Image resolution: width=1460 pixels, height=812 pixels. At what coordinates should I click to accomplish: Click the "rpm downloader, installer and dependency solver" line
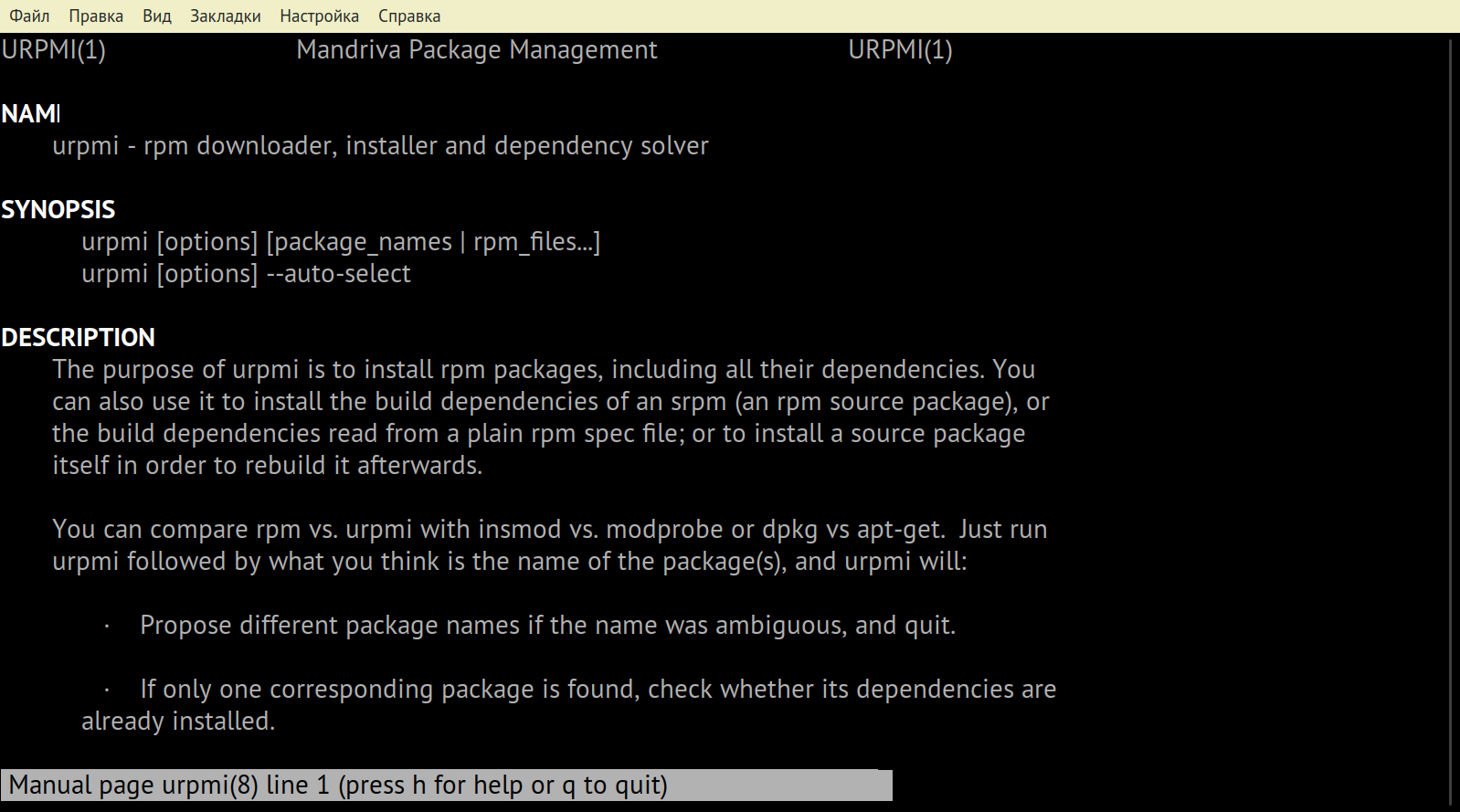[426, 145]
